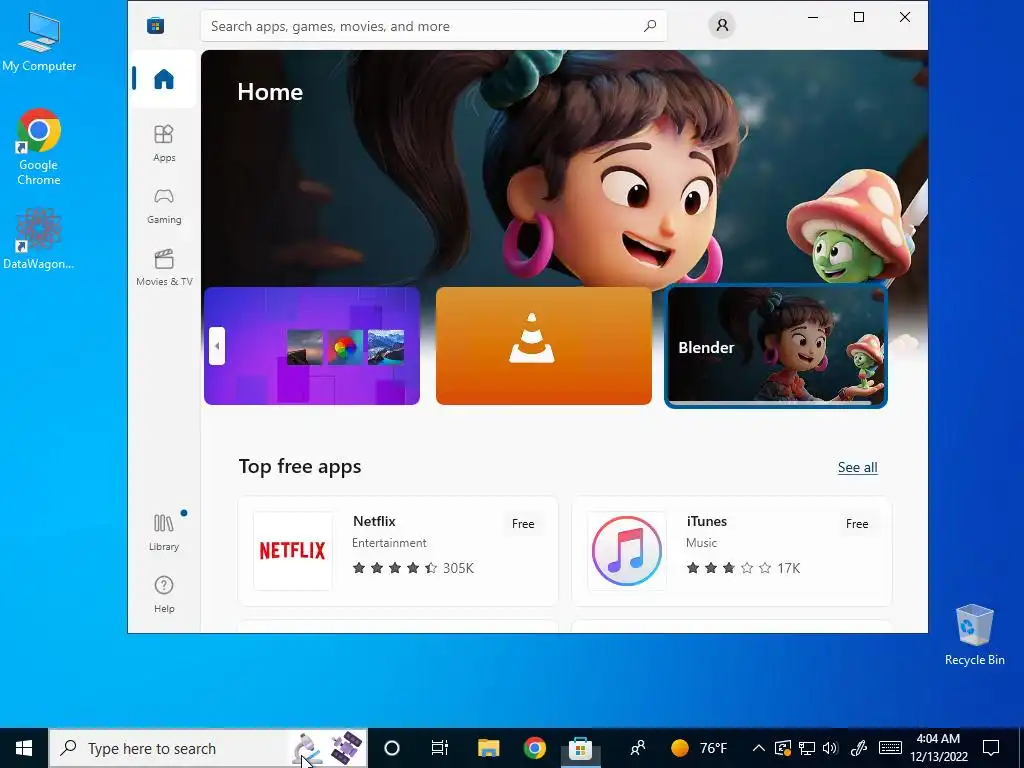
Task: Click See all for Top free apps
Action: 857,468
